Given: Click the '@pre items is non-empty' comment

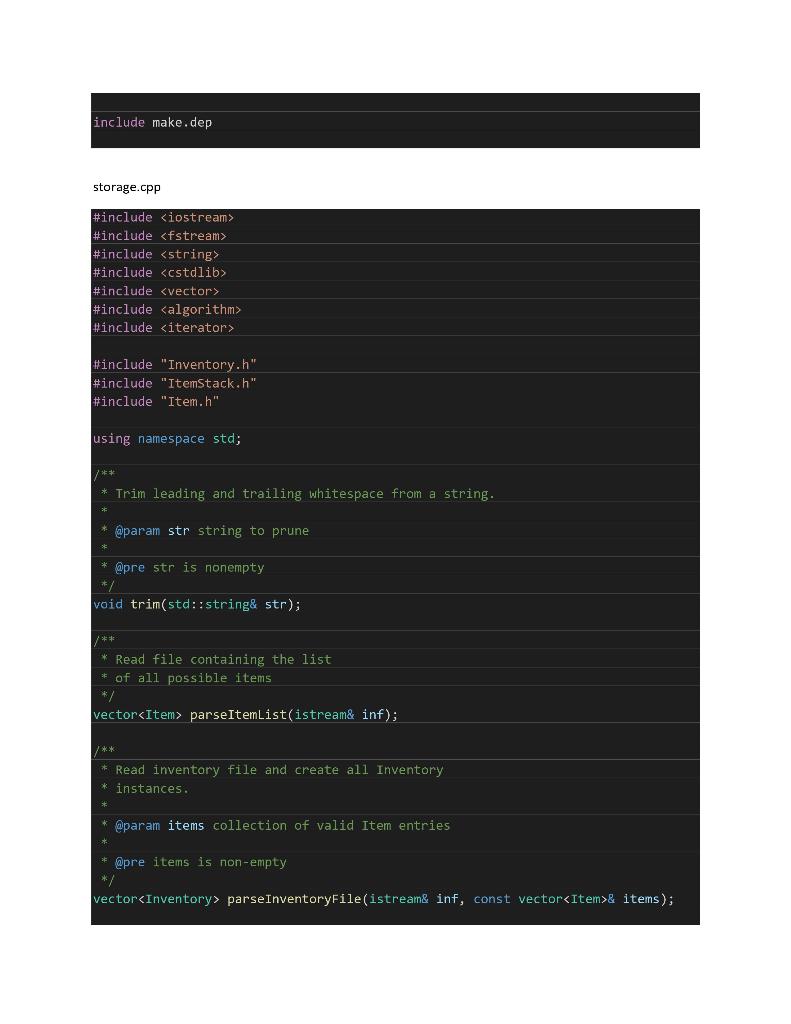Looking at the screenshot, I should click(x=193, y=862).
